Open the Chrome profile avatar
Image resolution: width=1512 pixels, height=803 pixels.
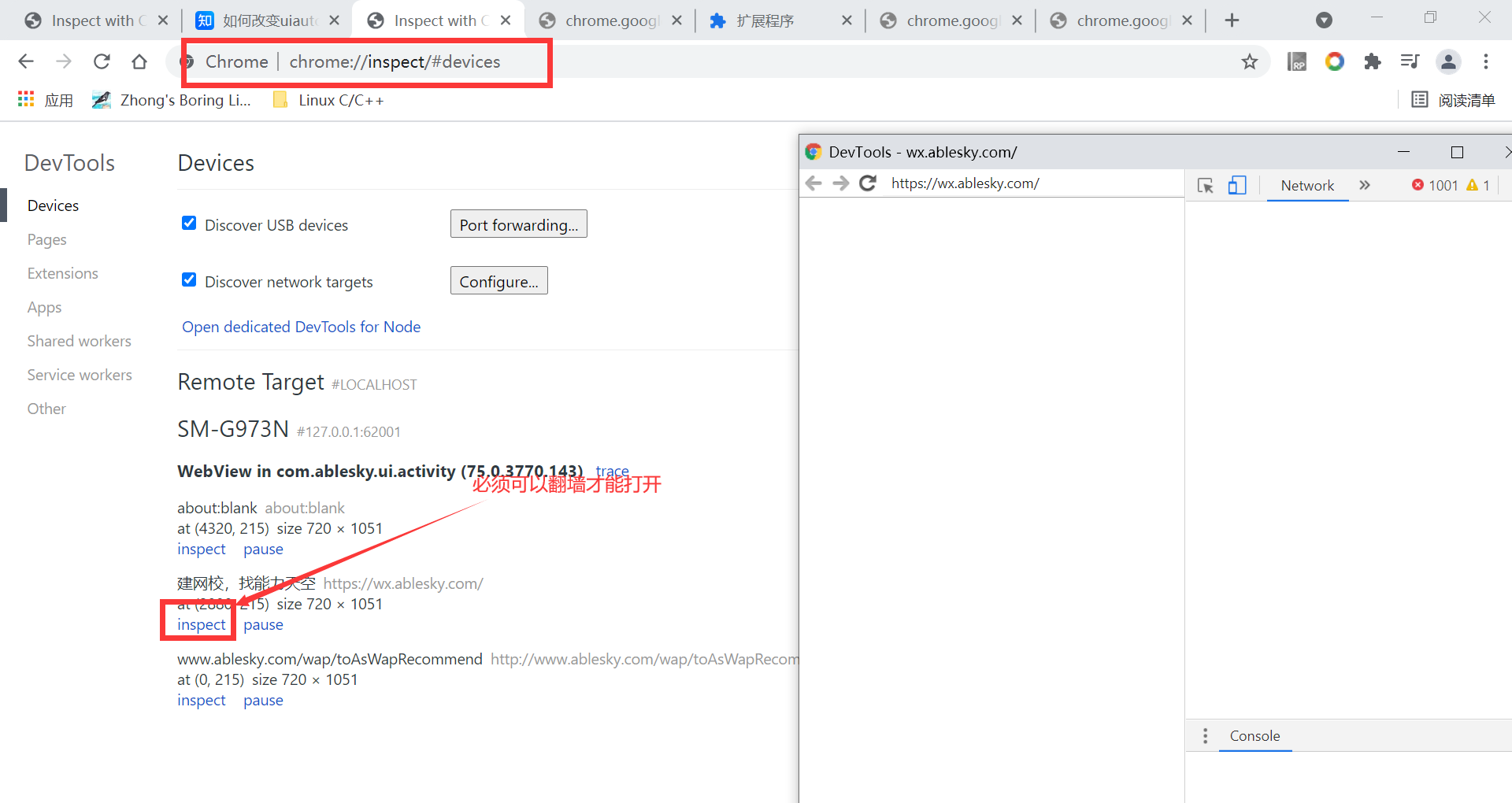[x=1448, y=61]
